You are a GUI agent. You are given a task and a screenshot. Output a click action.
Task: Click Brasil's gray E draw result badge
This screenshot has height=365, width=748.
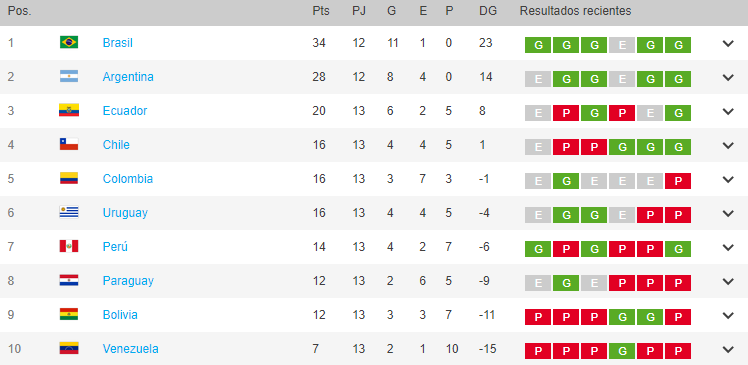pyautogui.click(x=622, y=45)
